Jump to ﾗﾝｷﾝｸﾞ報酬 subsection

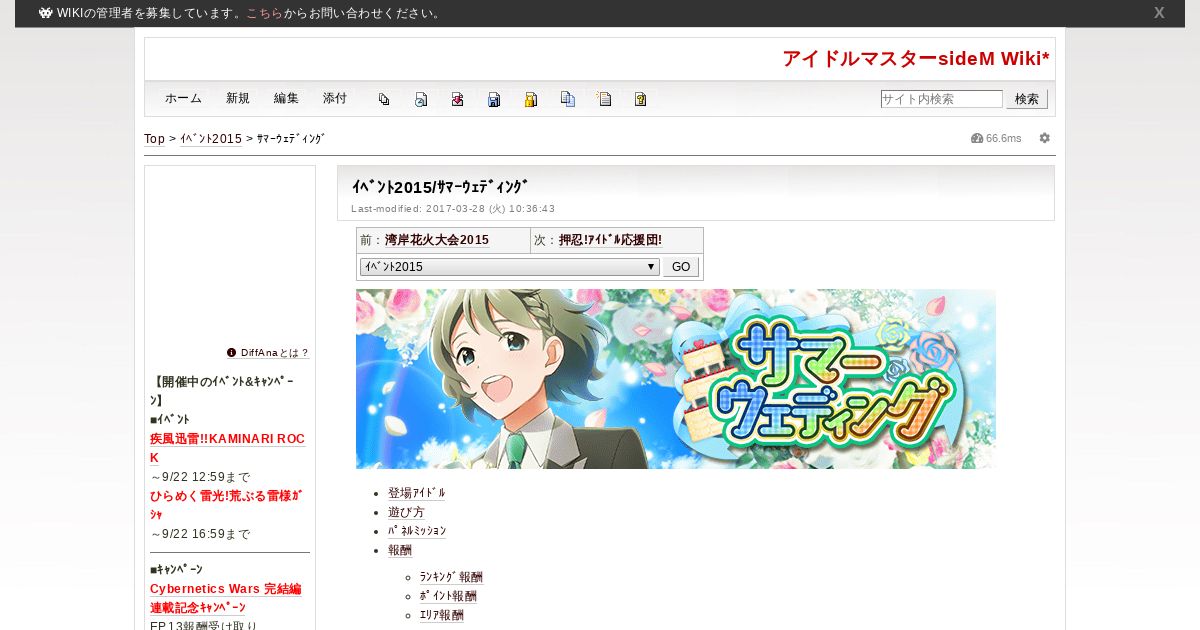451,577
